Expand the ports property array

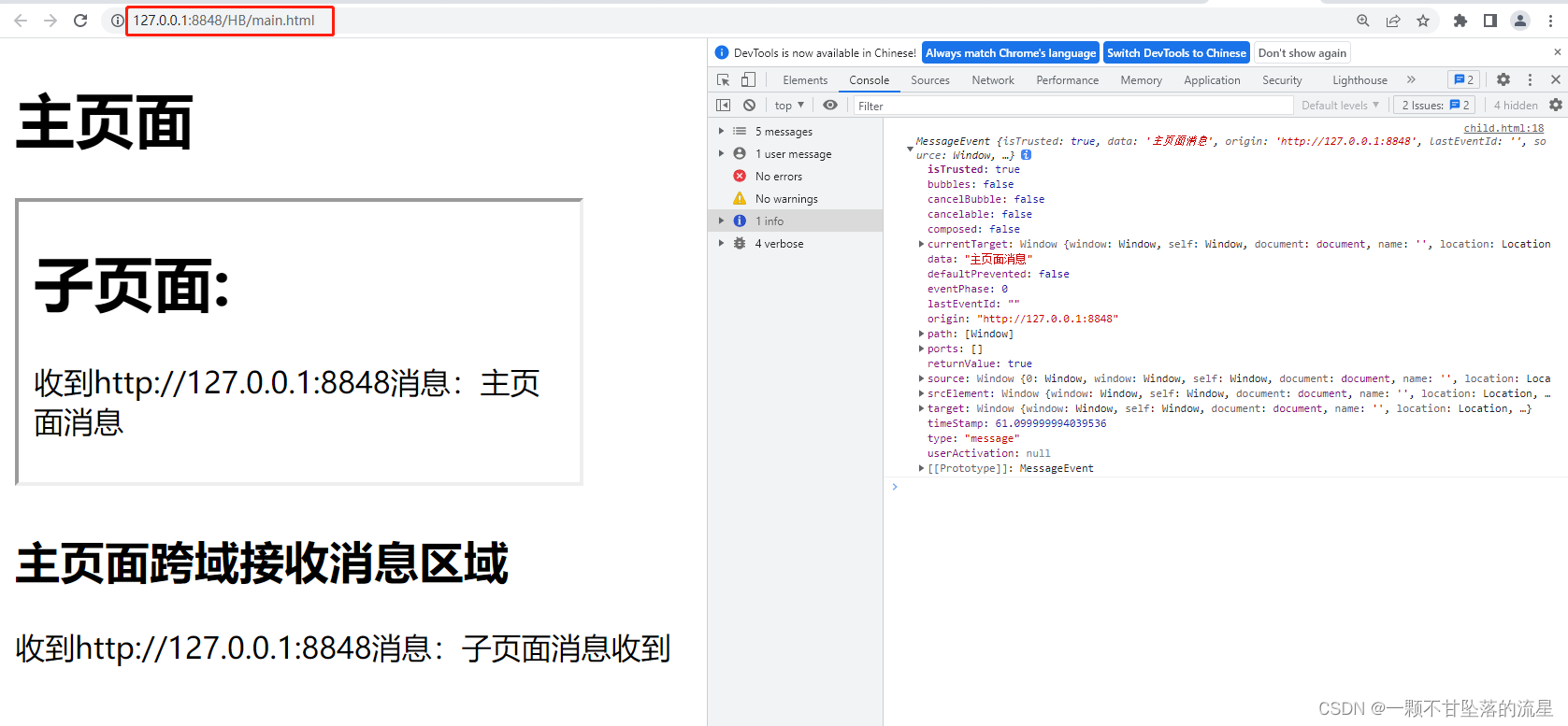click(x=921, y=349)
